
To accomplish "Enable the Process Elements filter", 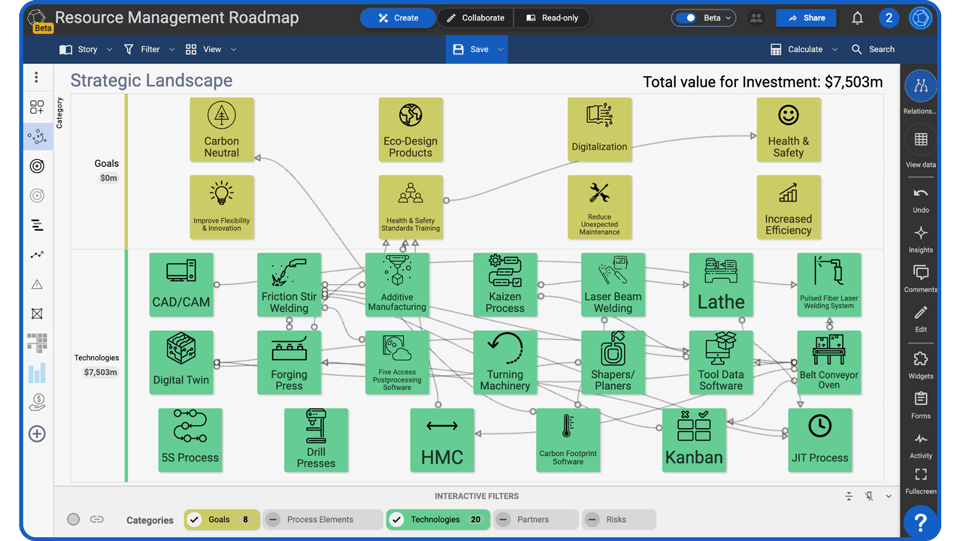I will pyautogui.click(x=273, y=520).
